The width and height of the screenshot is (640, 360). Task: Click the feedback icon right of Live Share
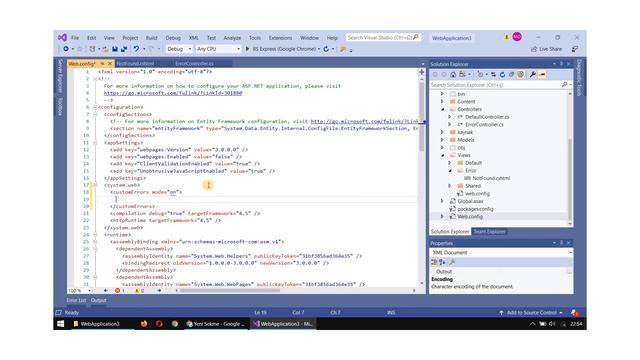tap(575, 49)
